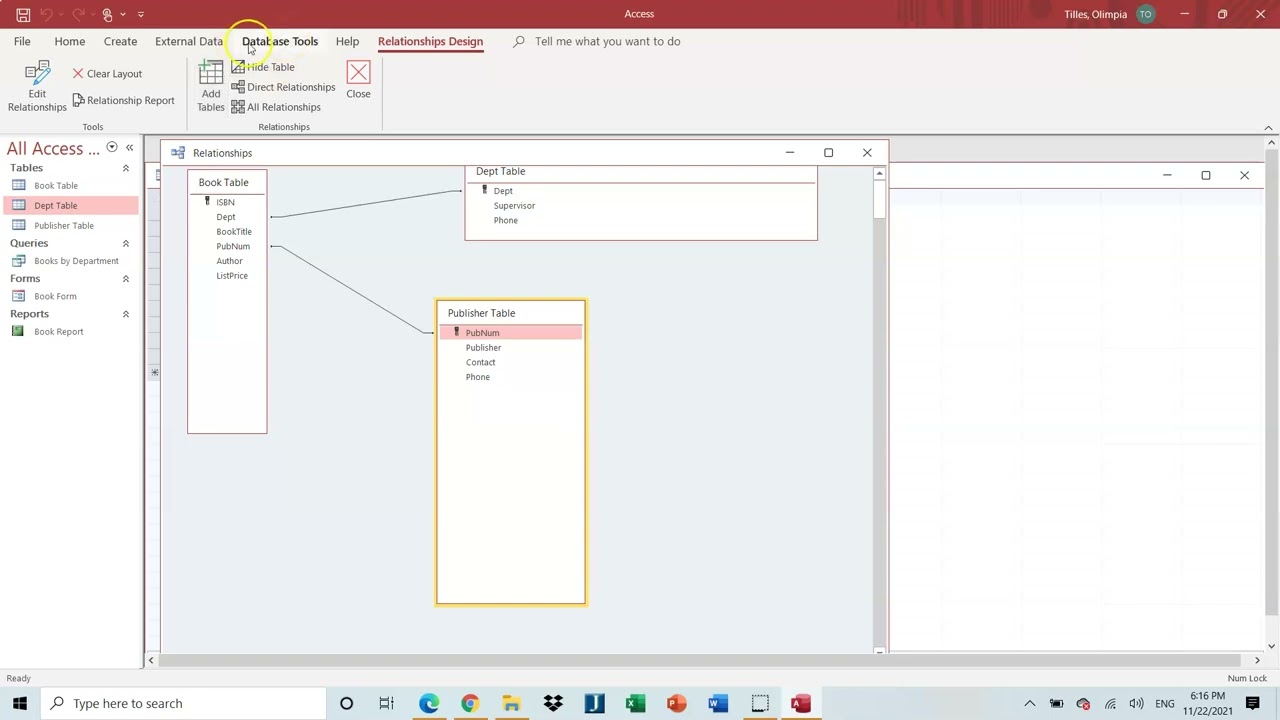Open File Explorer from the taskbar
This screenshot has width=1280, height=720.
511,703
